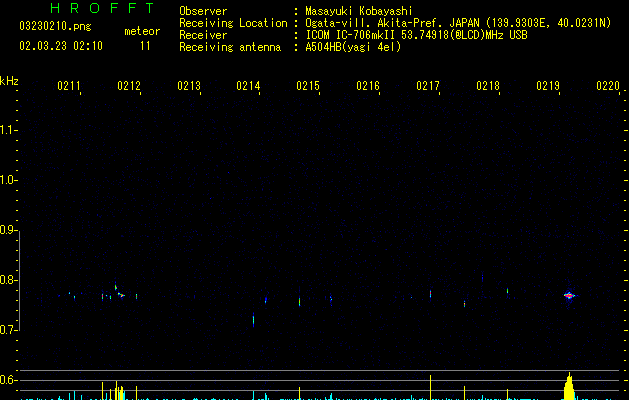Click the 0216 time axis label
629x400 pixels.
[x=368, y=86]
